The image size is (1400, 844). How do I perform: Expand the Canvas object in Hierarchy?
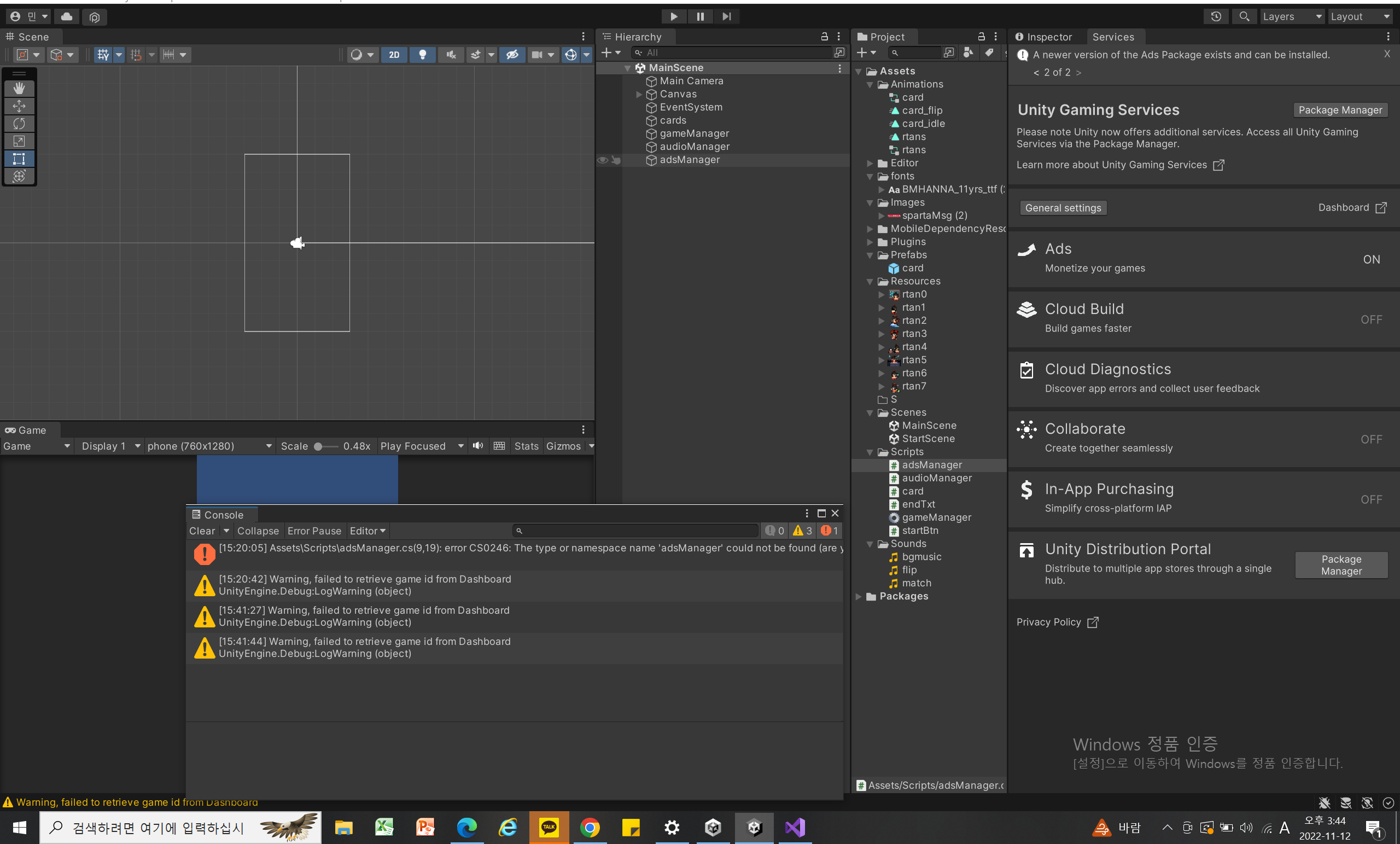[639, 94]
